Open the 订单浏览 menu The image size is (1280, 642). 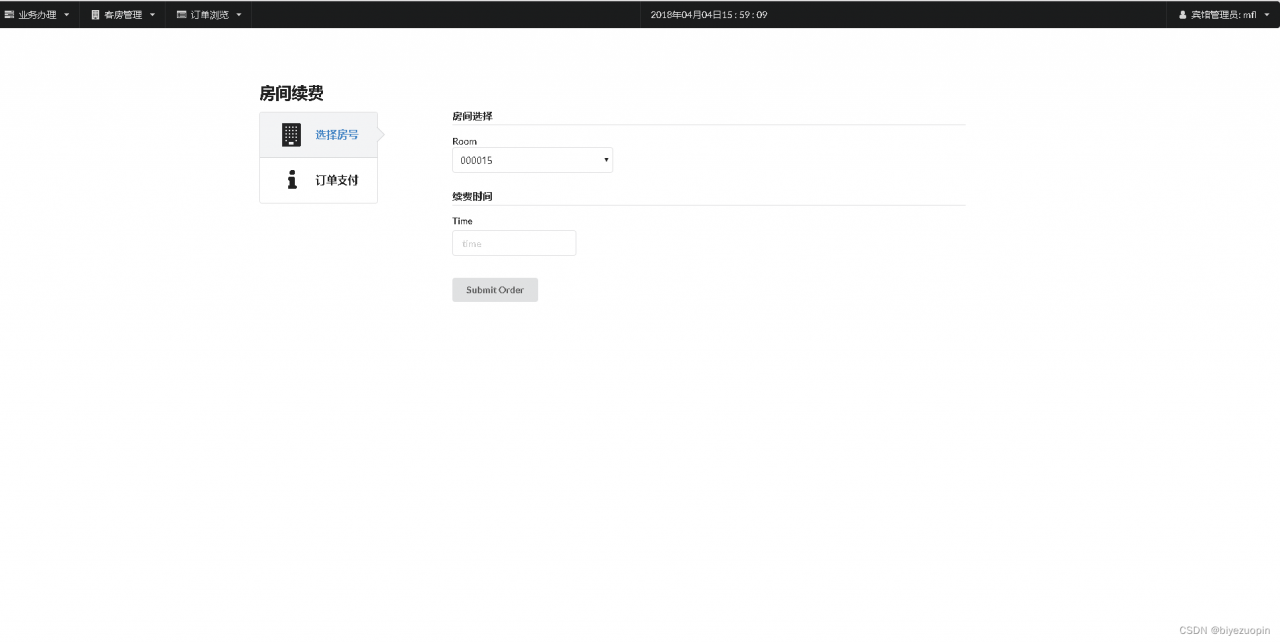208,15
